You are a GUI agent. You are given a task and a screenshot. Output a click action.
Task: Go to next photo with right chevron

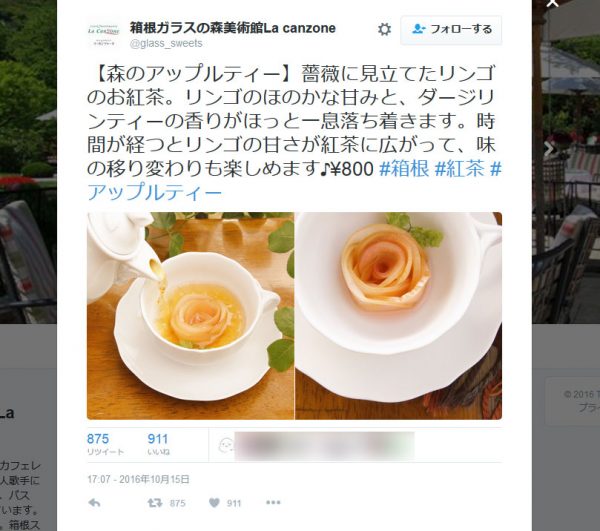click(x=549, y=149)
